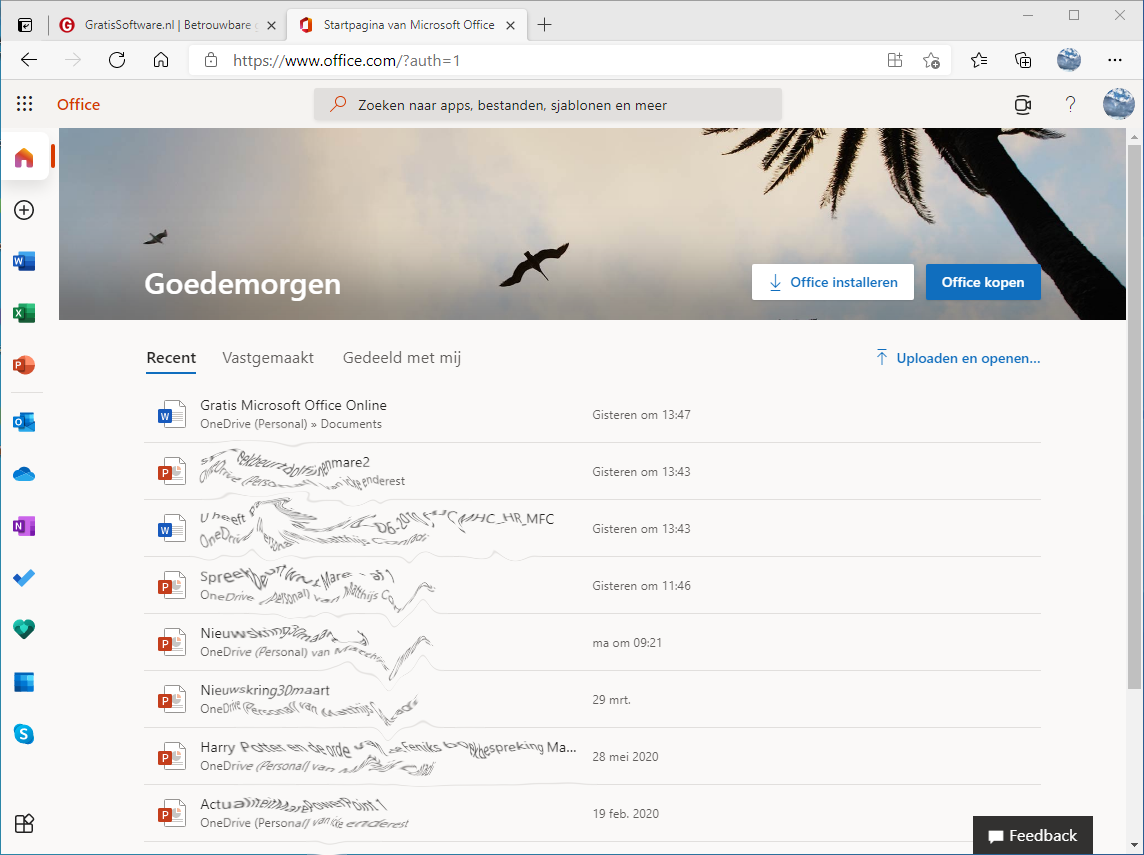View all apps at sidebar bottom
Screen dimensions: 1144x855
point(24,823)
